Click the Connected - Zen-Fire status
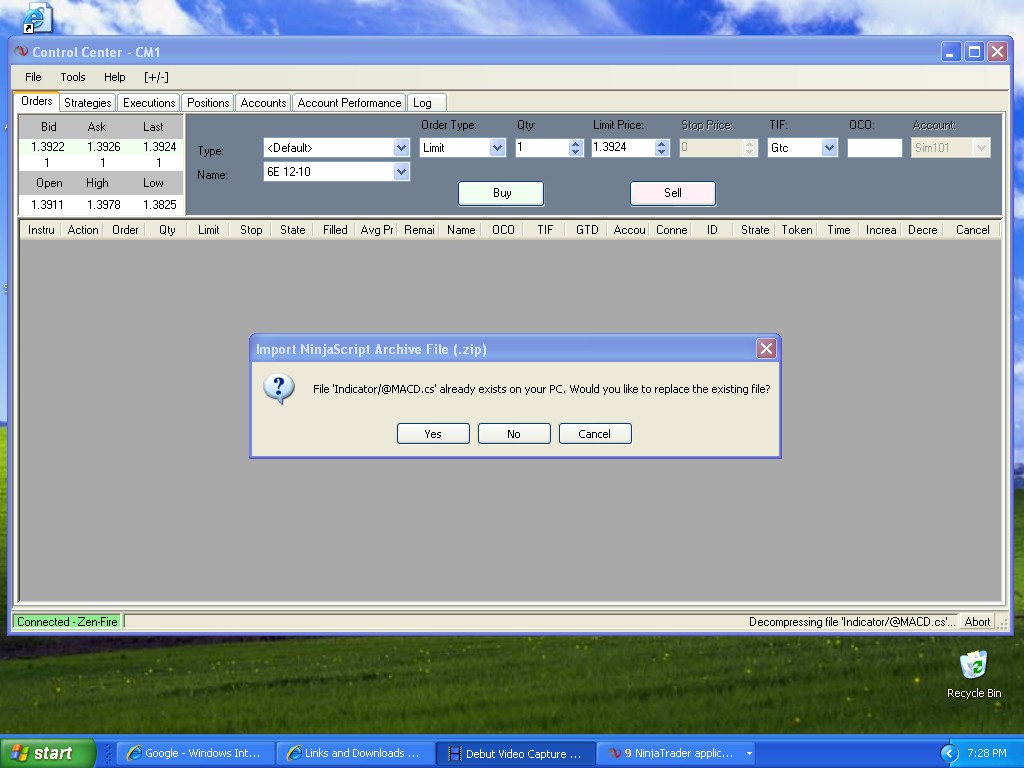 click(67, 622)
